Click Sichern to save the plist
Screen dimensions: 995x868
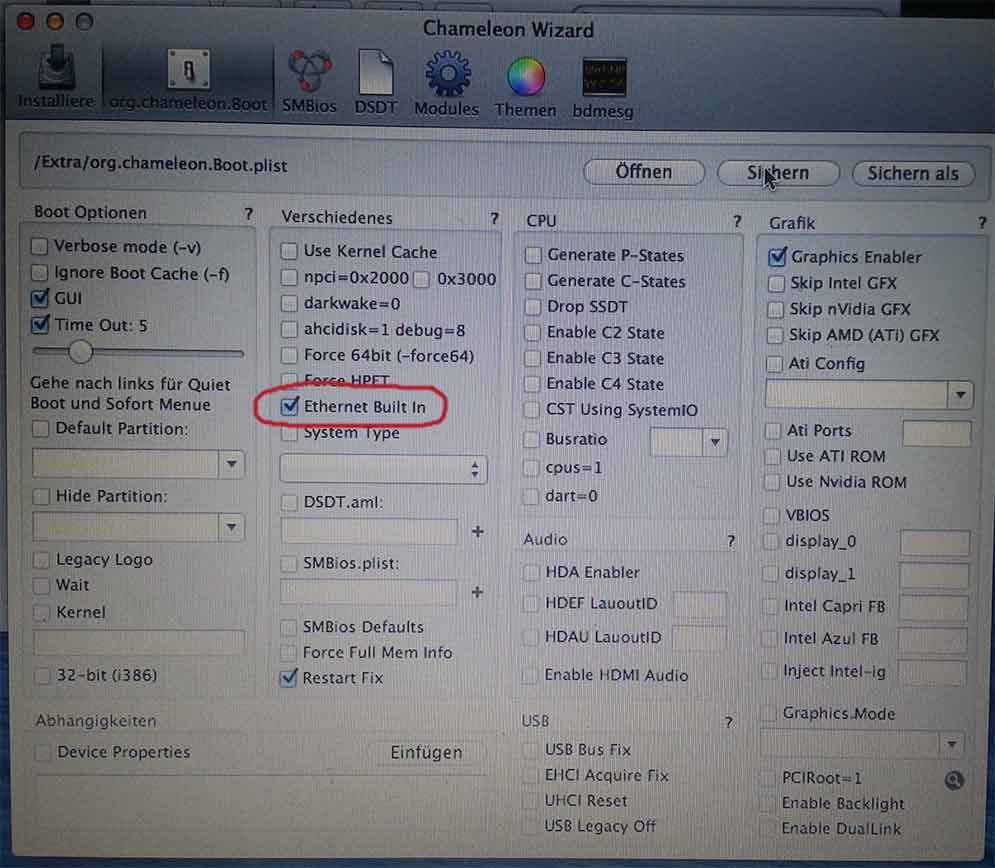[778, 173]
